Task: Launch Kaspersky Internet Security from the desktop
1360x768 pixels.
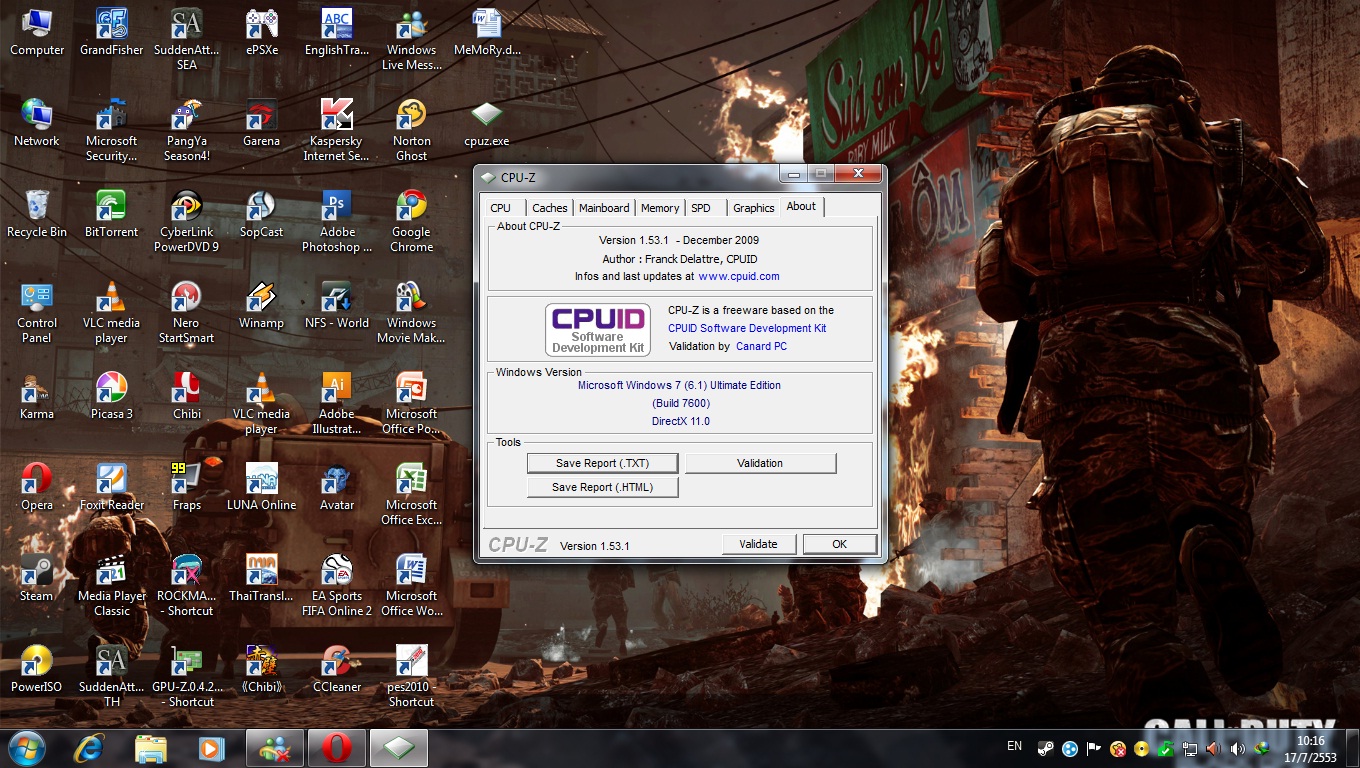Action: pyautogui.click(x=336, y=130)
